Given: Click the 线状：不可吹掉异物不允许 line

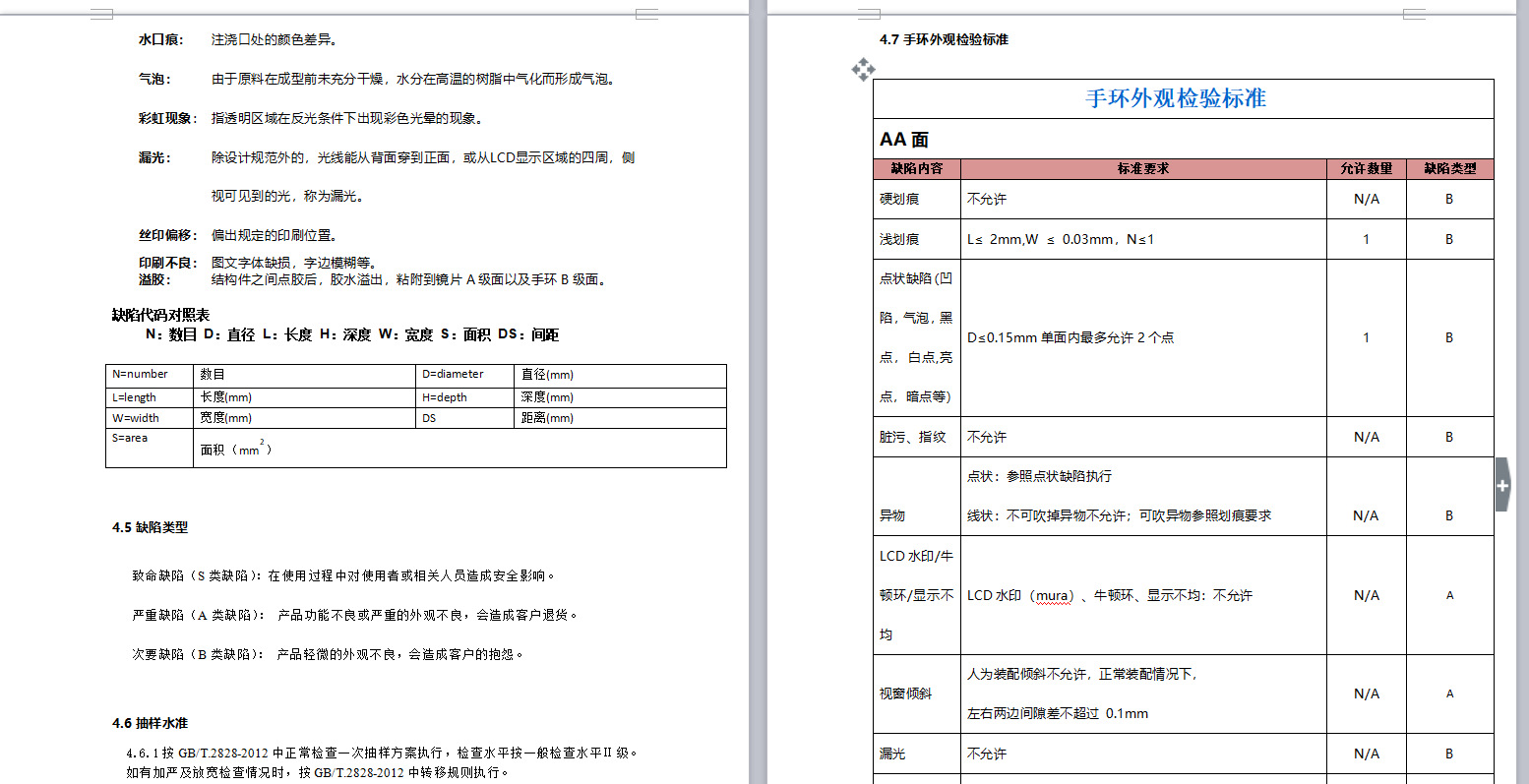Looking at the screenshot, I should [x=1119, y=515].
